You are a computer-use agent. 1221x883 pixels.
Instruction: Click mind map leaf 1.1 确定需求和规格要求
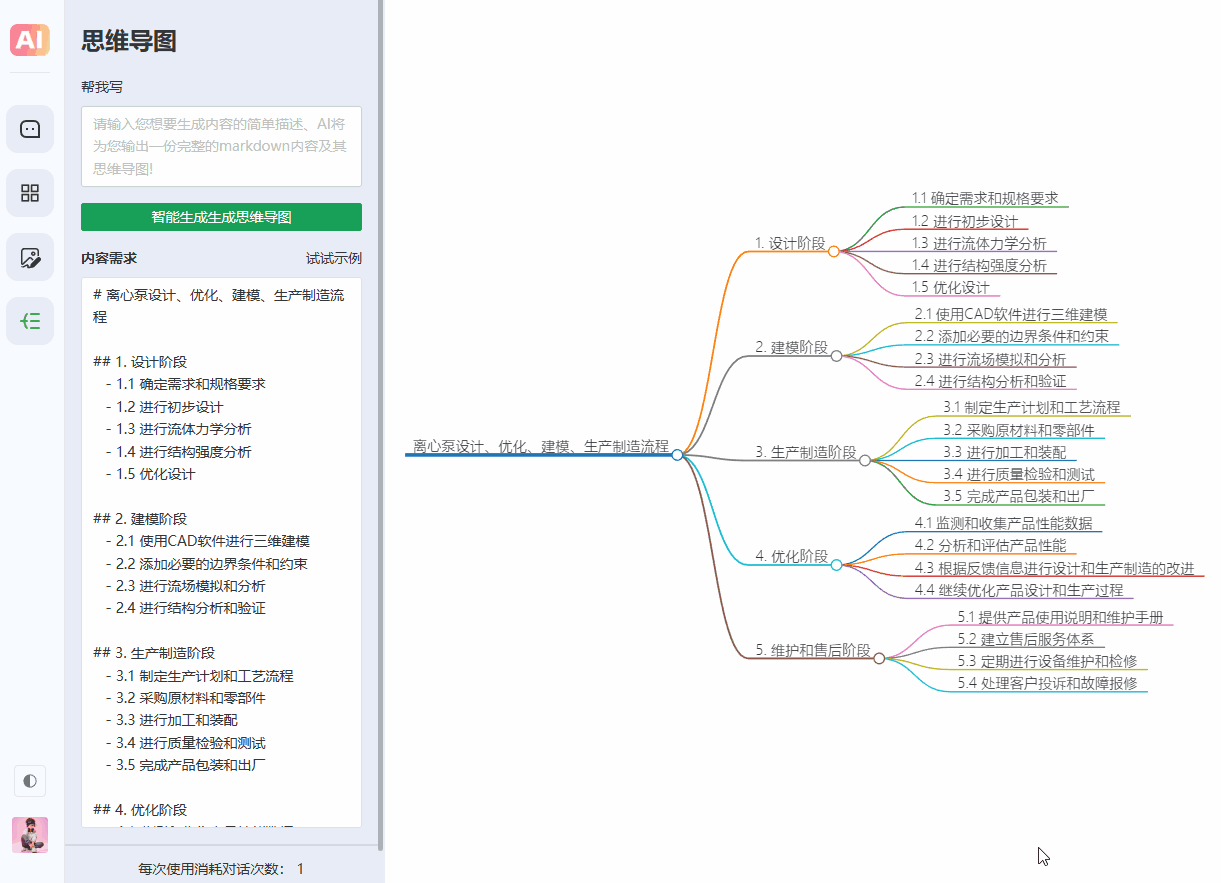(985, 198)
